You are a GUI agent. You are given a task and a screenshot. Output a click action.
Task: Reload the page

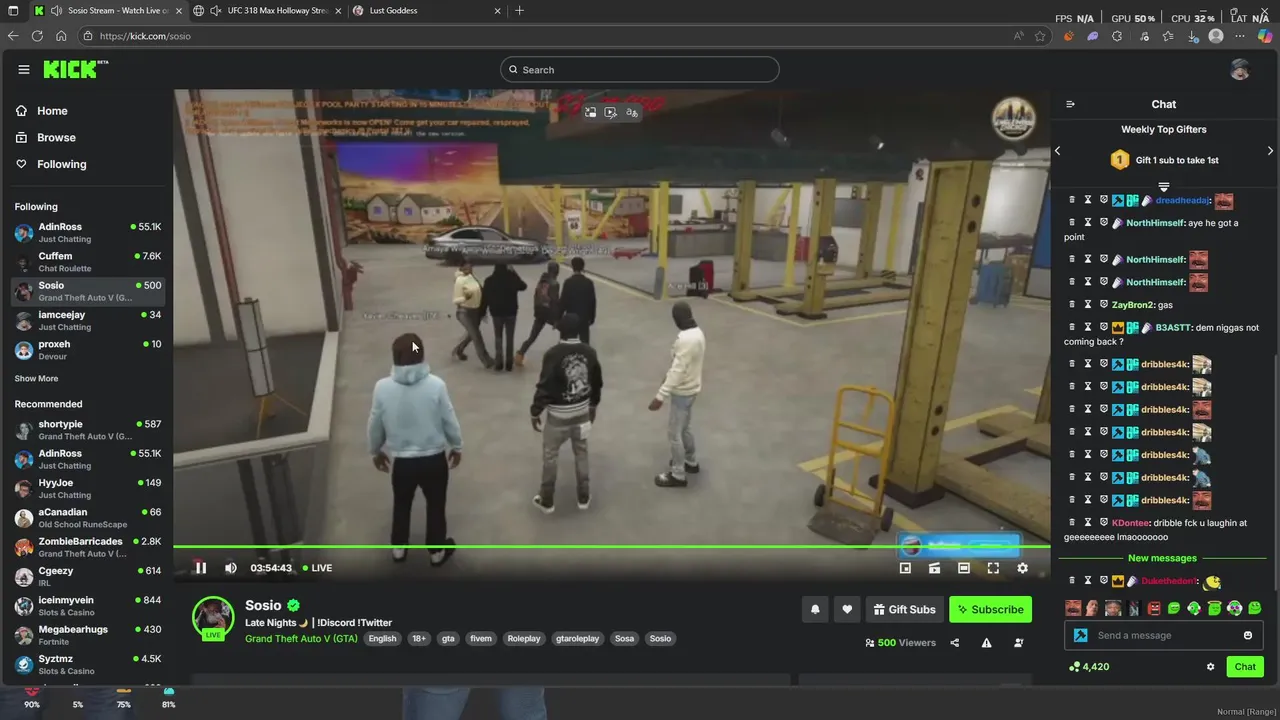click(37, 36)
